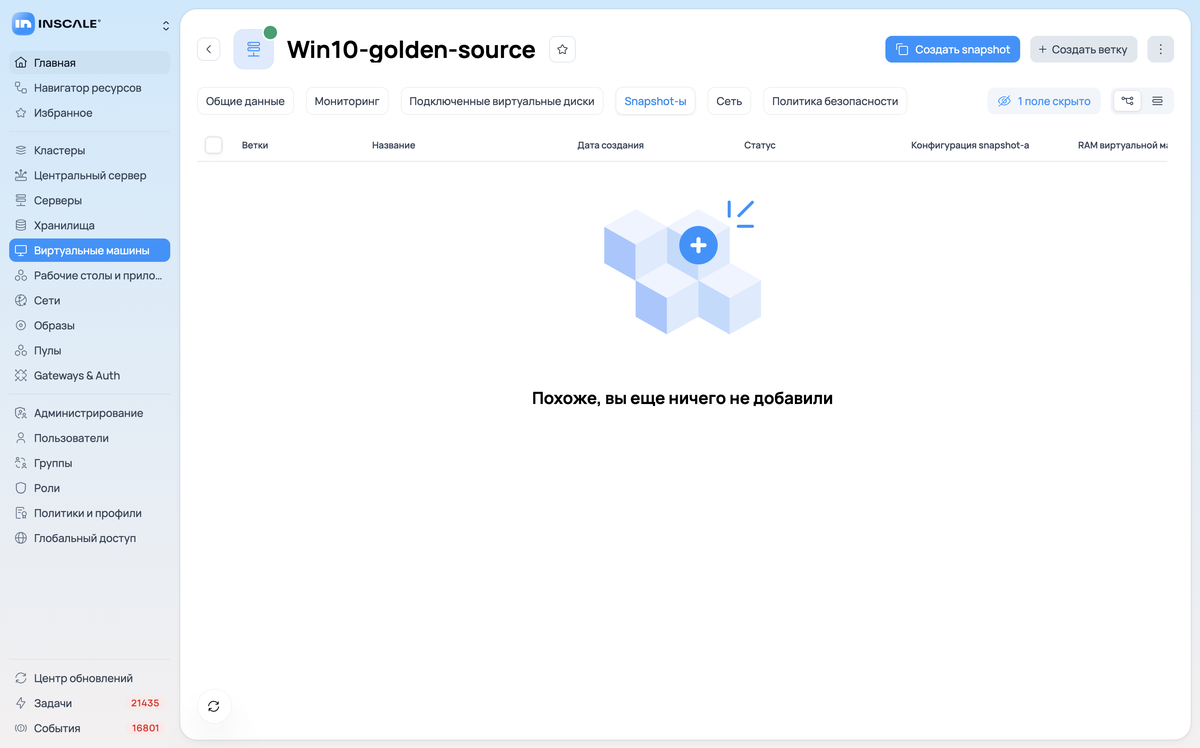Open Рабочие столы и приложения item
Screen dimensions: 1200x748
pyautogui.click(x=90, y=276)
